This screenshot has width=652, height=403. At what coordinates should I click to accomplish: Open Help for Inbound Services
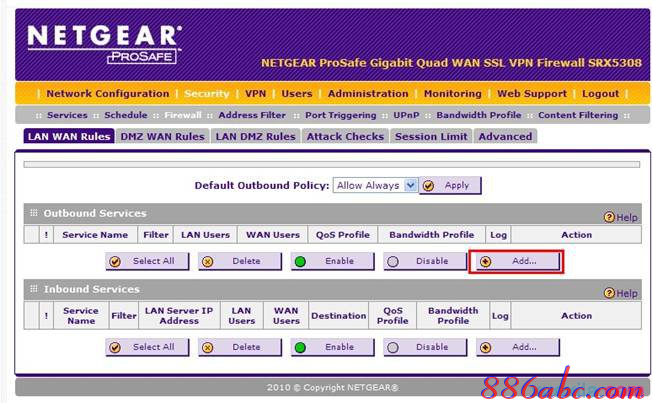click(x=621, y=293)
